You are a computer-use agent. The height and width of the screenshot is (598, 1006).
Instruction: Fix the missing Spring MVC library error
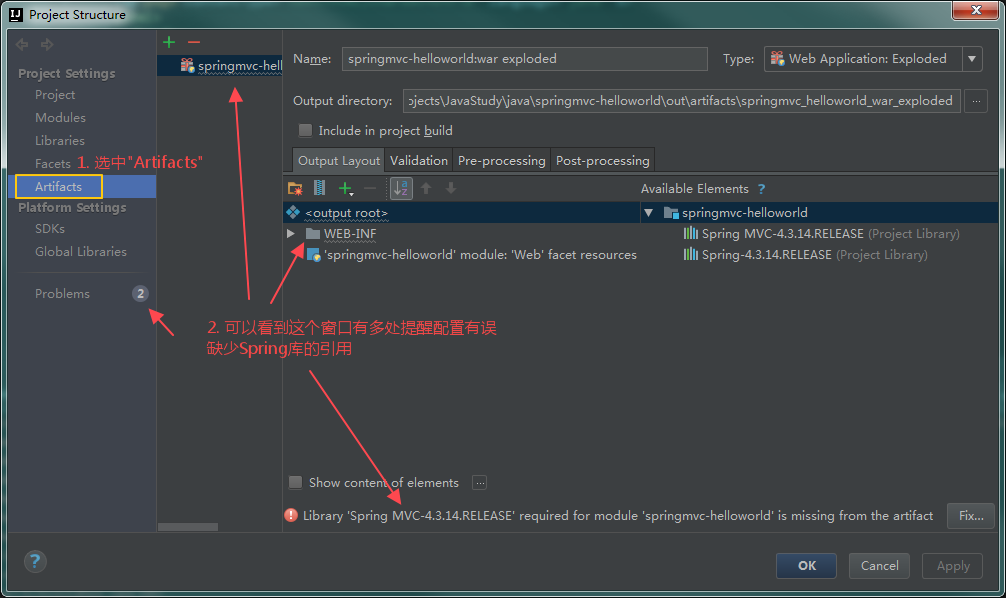click(969, 515)
